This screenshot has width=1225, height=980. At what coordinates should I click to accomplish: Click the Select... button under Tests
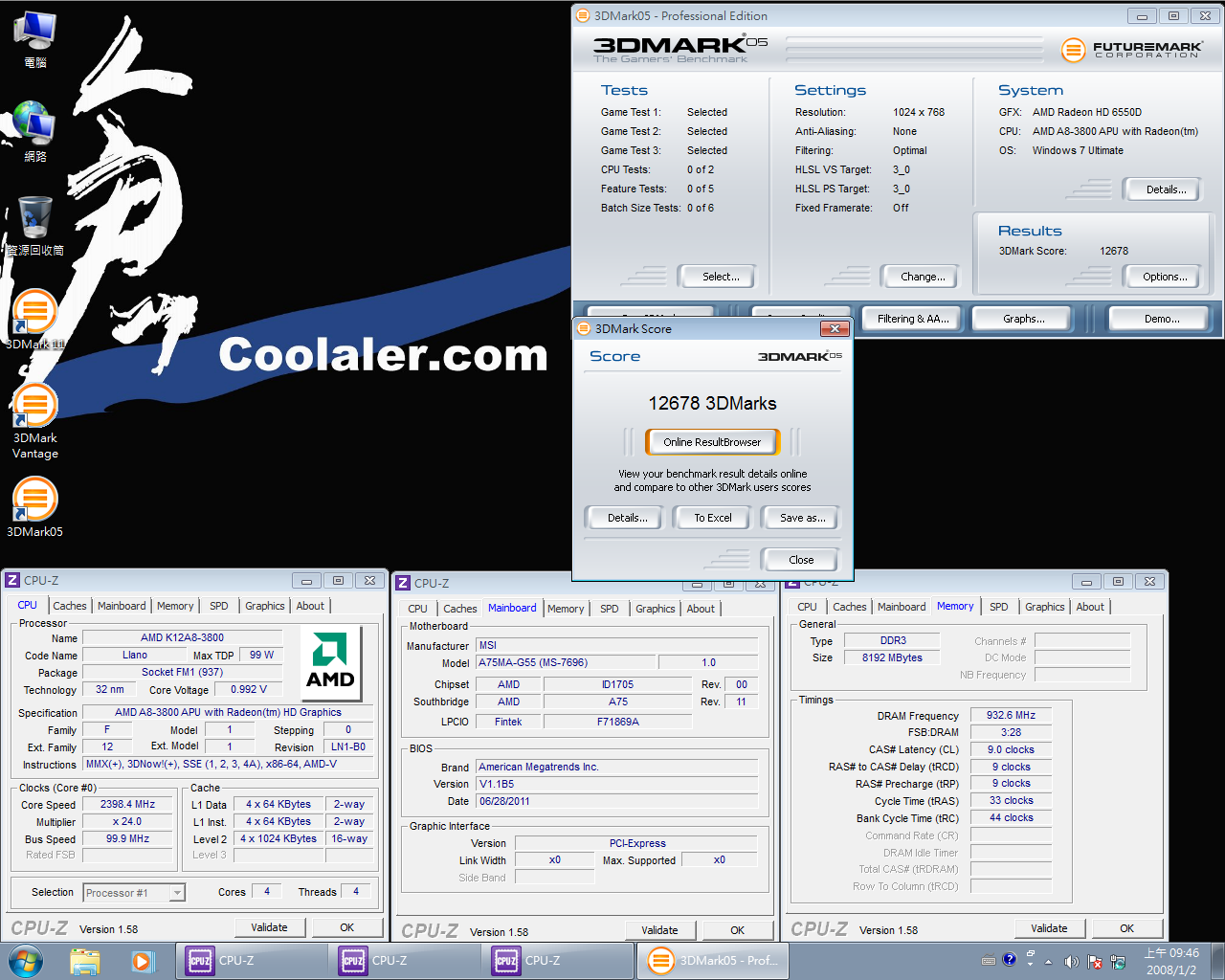(716, 277)
